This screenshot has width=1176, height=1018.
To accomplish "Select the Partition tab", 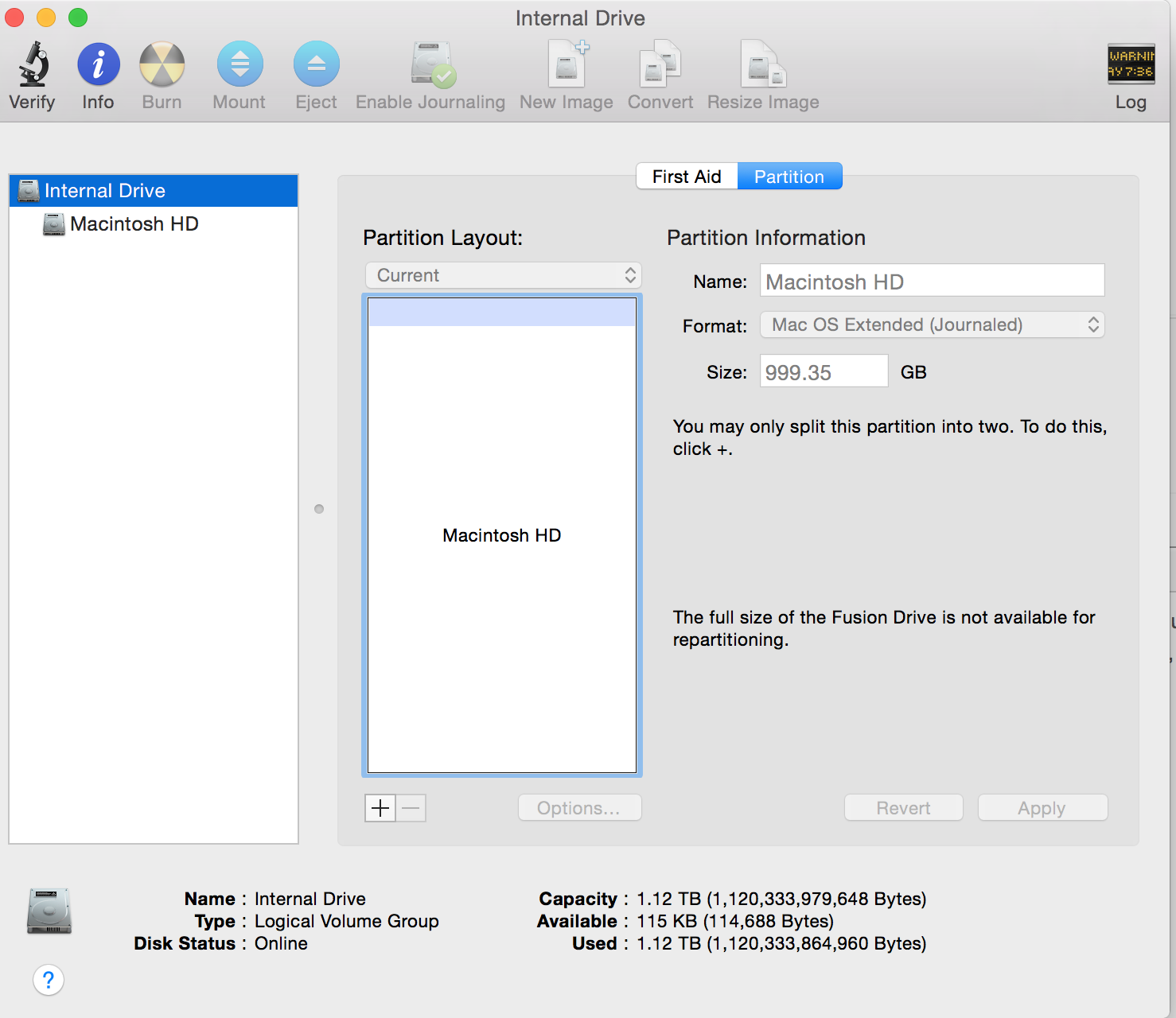I will pos(789,177).
